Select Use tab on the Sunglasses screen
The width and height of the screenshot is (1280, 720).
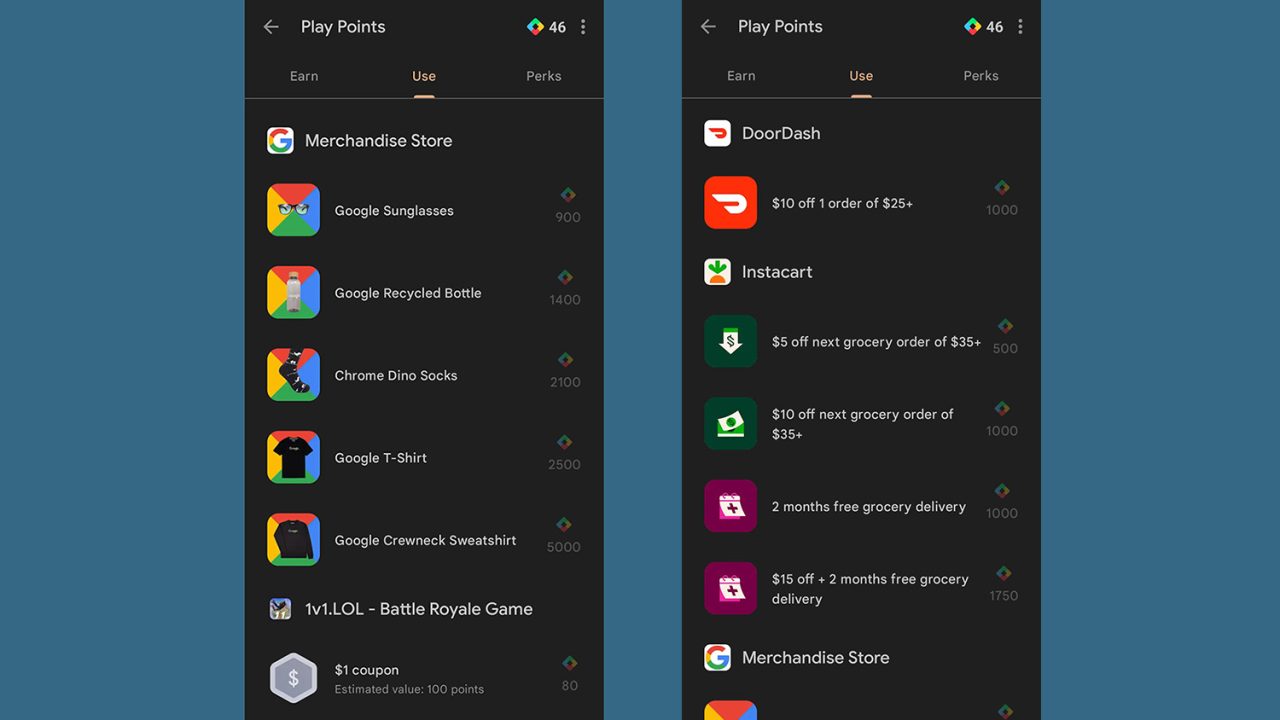[424, 76]
